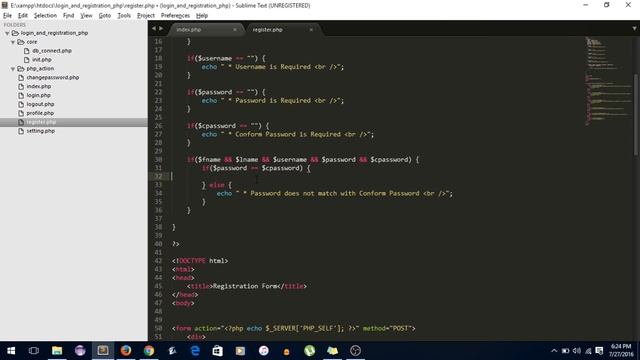Open the Windows Start menu
Image resolution: width=640 pixels, height=360 pixels.
[11, 351]
